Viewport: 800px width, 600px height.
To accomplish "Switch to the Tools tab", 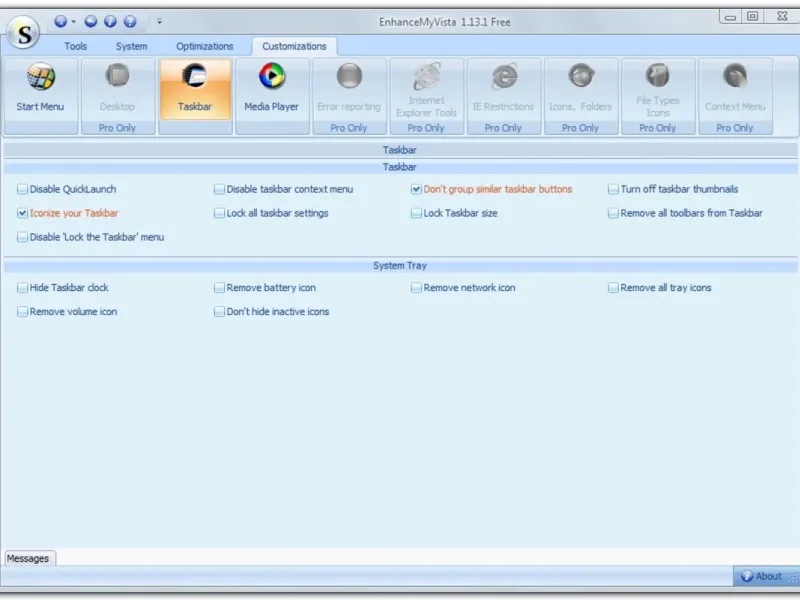I will pos(76,46).
